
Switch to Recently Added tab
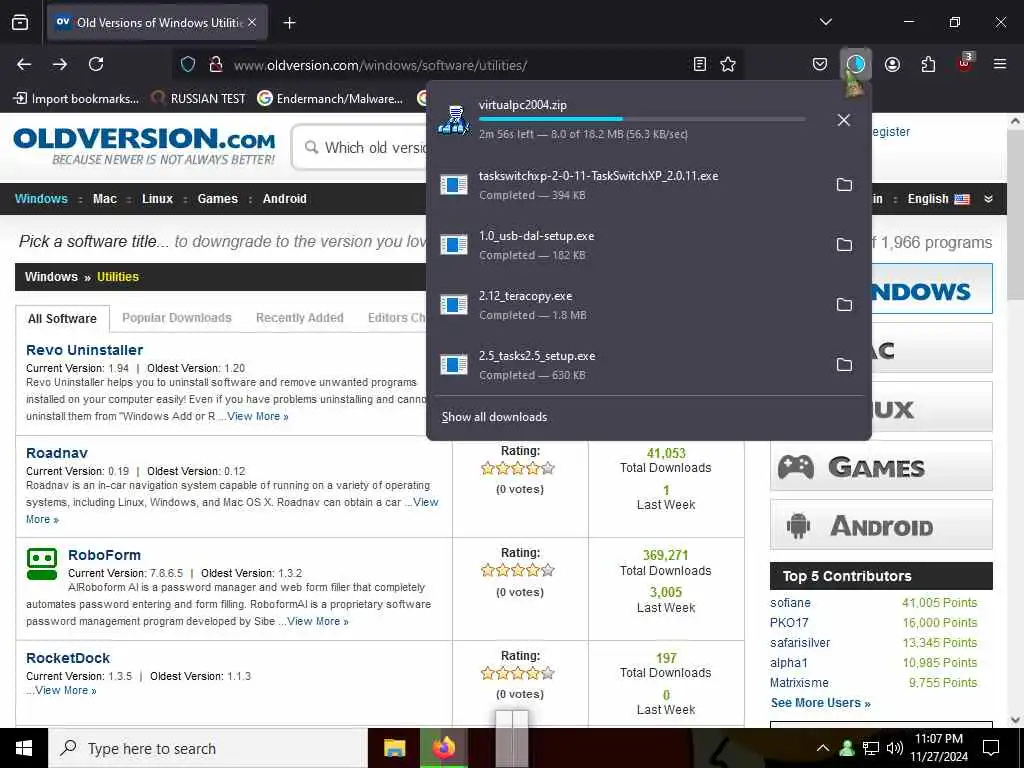300,318
